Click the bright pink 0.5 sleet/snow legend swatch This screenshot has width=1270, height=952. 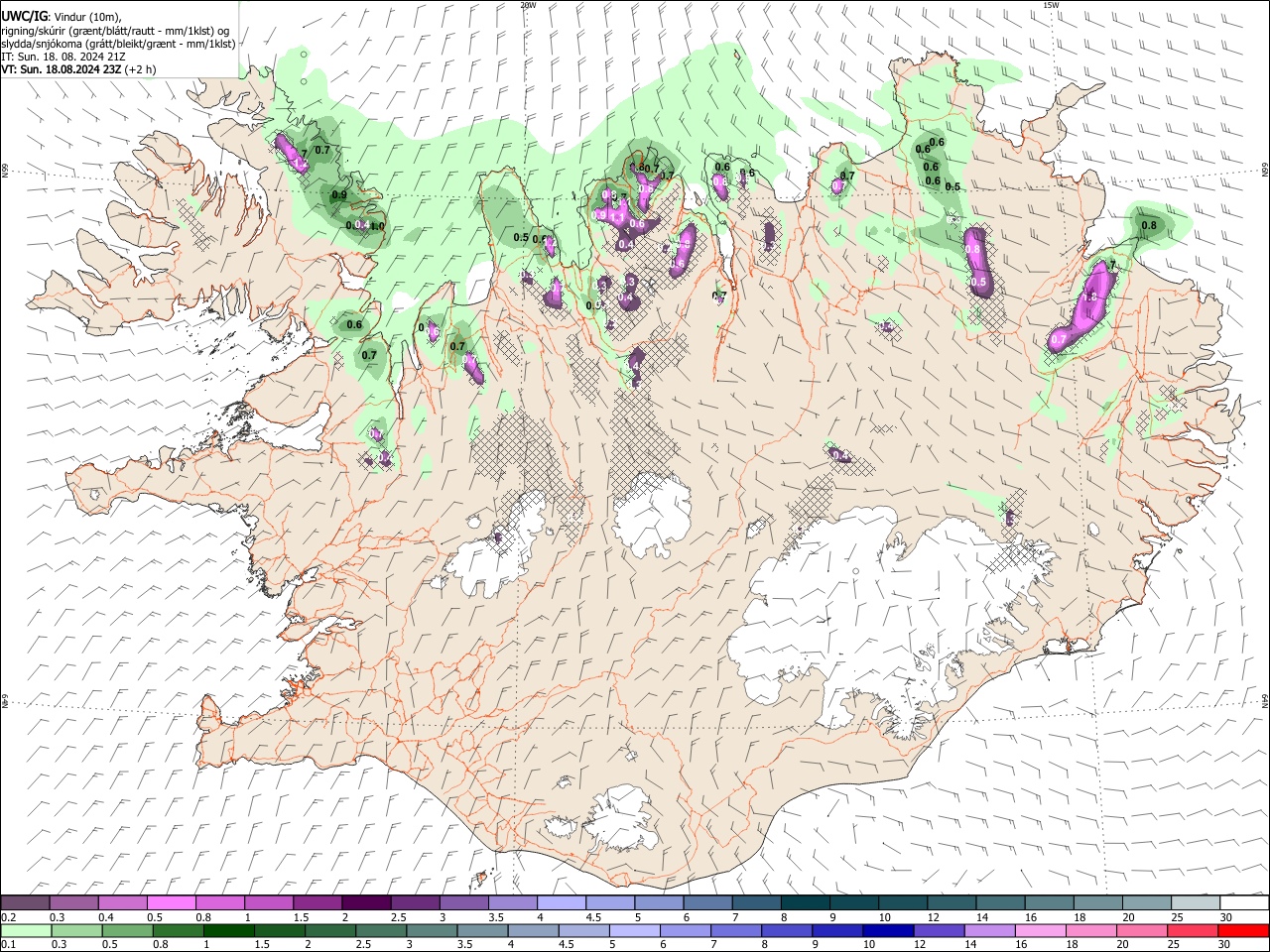[x=171, y=902]
